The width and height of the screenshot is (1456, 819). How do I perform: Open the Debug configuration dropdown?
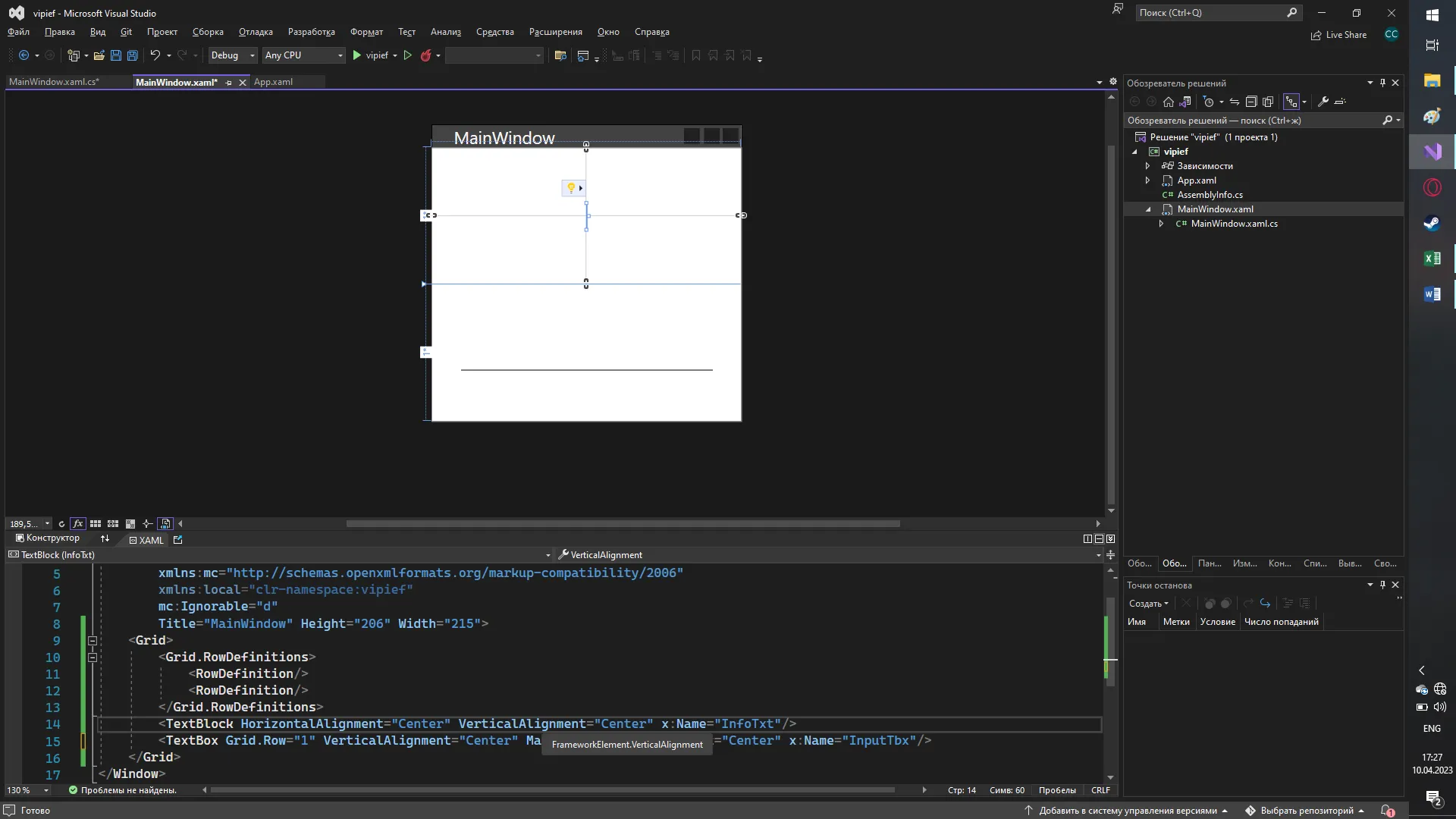233,55
